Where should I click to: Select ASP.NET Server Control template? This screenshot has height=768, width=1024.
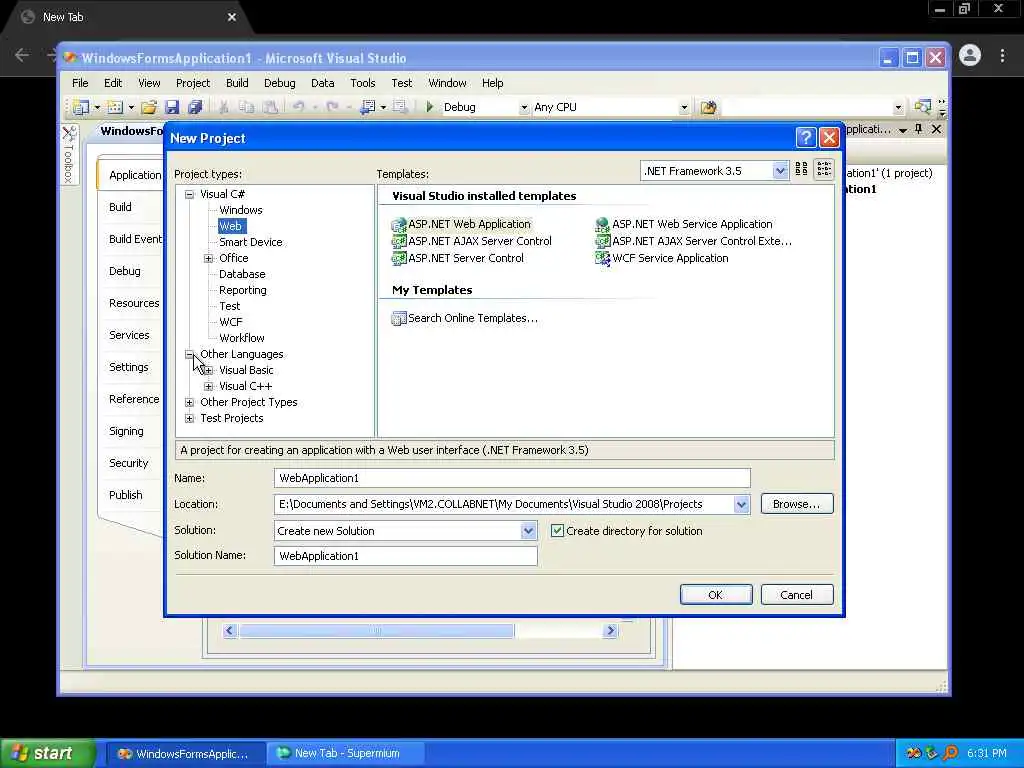tap(457, 258)
